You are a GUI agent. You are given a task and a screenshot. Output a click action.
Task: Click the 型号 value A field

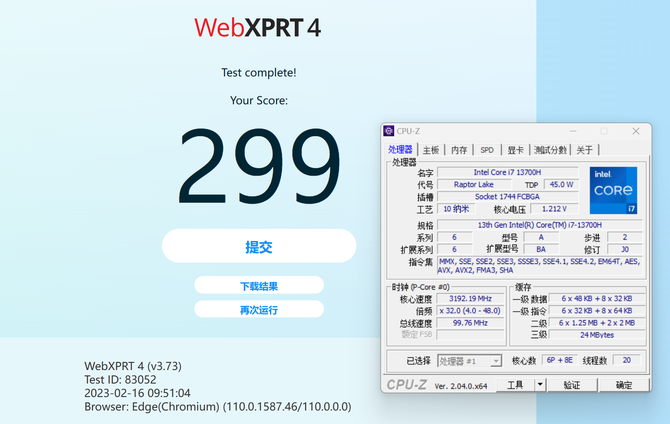pyautogui.click(x=541, y=237)
